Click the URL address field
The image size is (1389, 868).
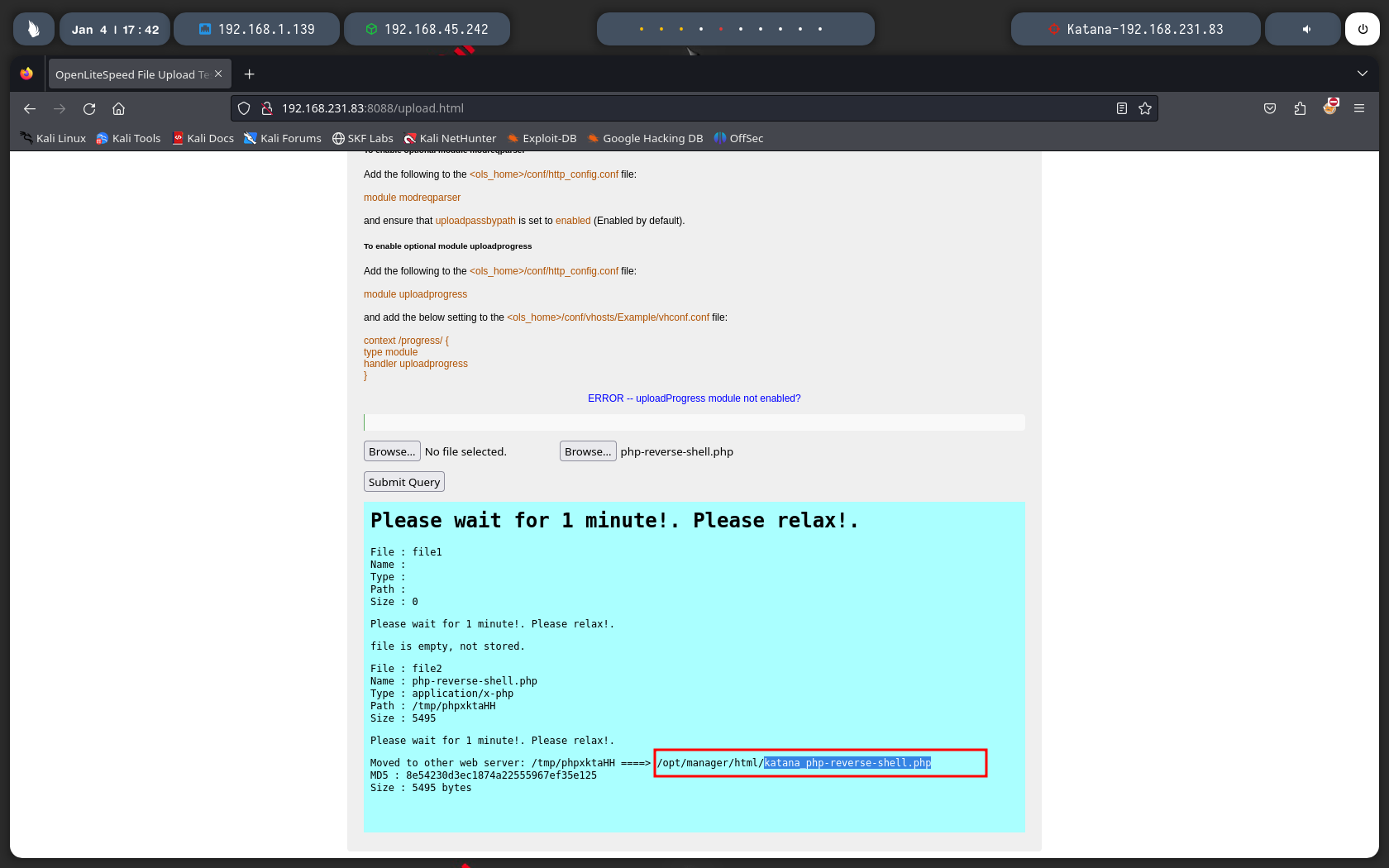[661, 108]
